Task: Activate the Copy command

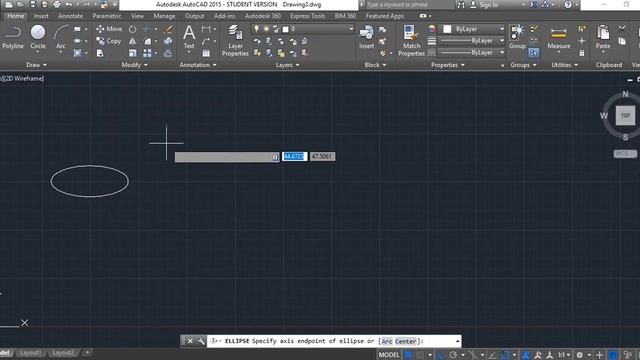Action: click(x=109, y=41)
